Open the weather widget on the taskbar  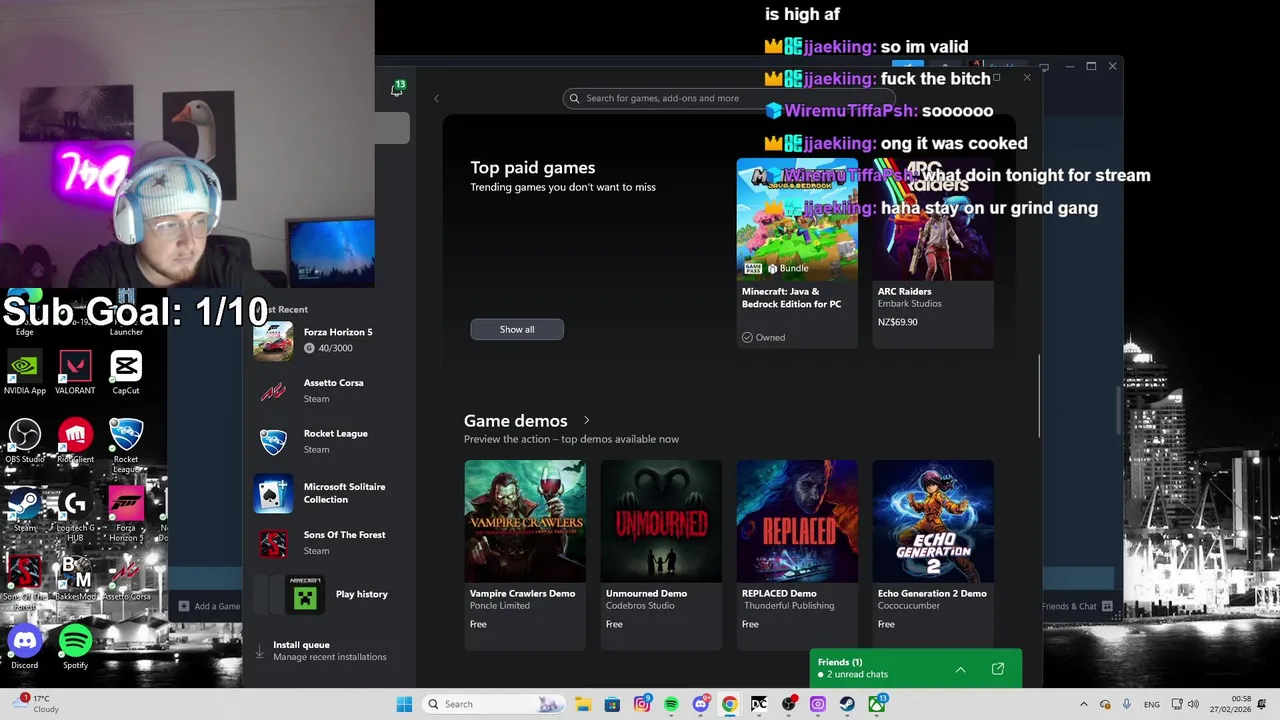35,704
